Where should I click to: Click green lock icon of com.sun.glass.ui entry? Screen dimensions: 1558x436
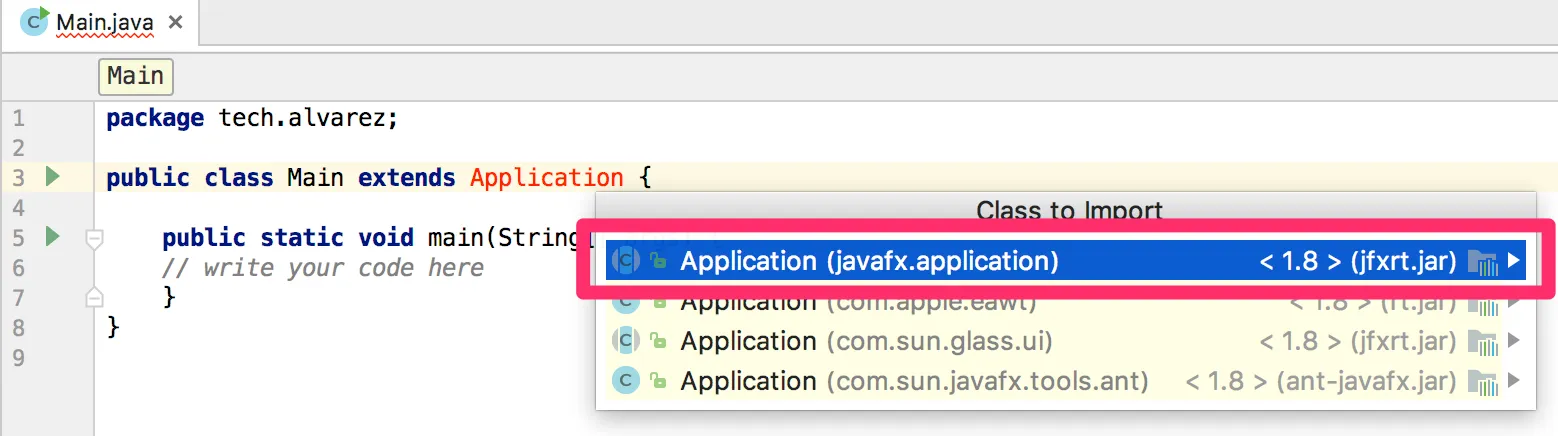658,342
